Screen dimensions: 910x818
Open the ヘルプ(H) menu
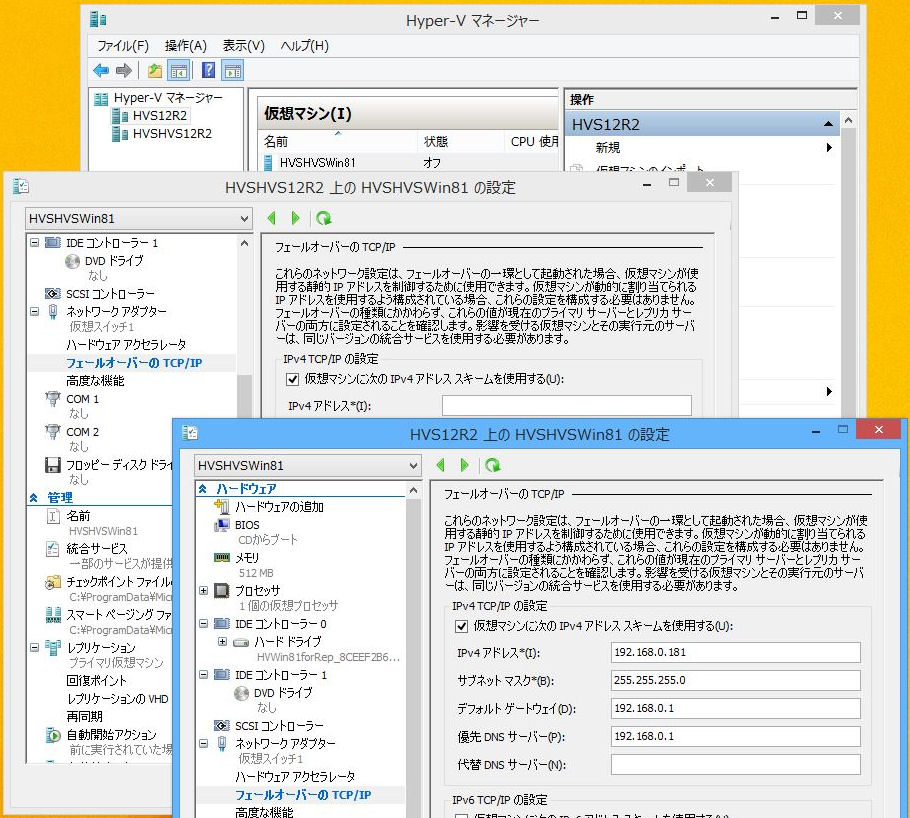[x=305, y=46]
